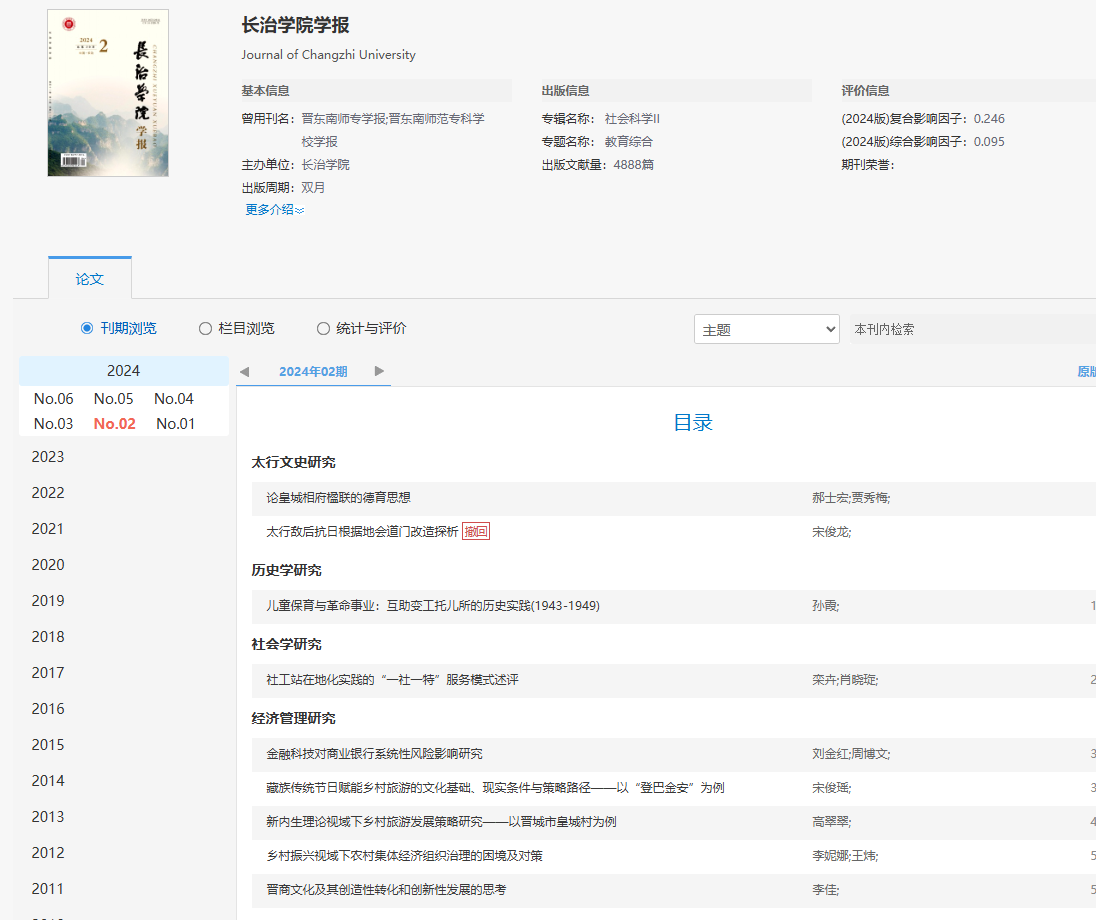Open article 金融科技对商业银行系统性风险影响研究
Viewport: 1096px width, 920px height.
point(374,754)
